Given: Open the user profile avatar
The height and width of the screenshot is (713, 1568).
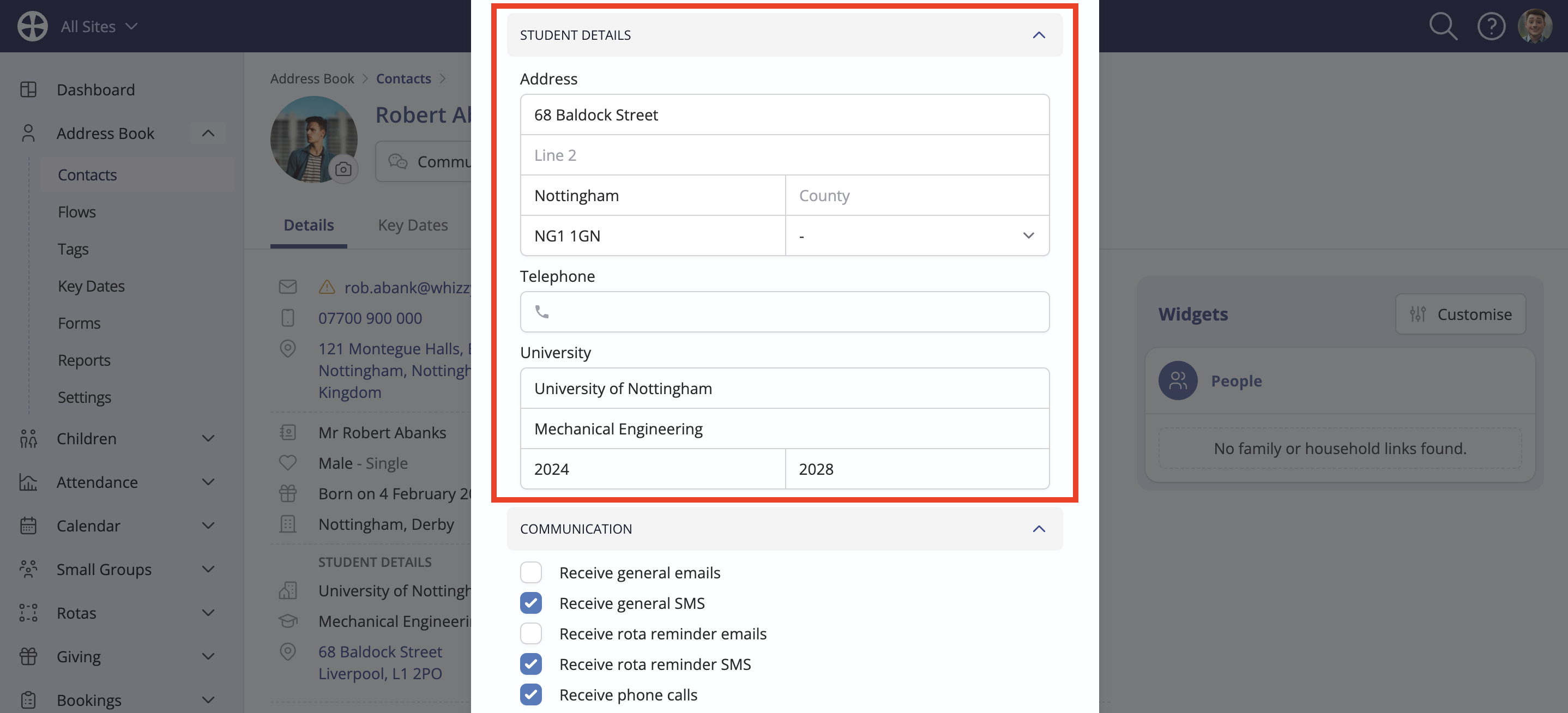Looking at the screenshot, I should pos(1535,26).
